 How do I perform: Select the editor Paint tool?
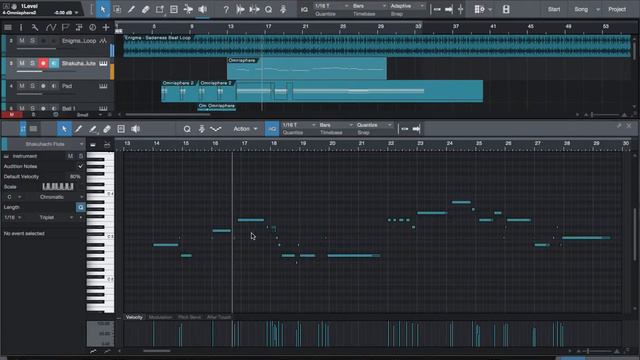(78, 129)
